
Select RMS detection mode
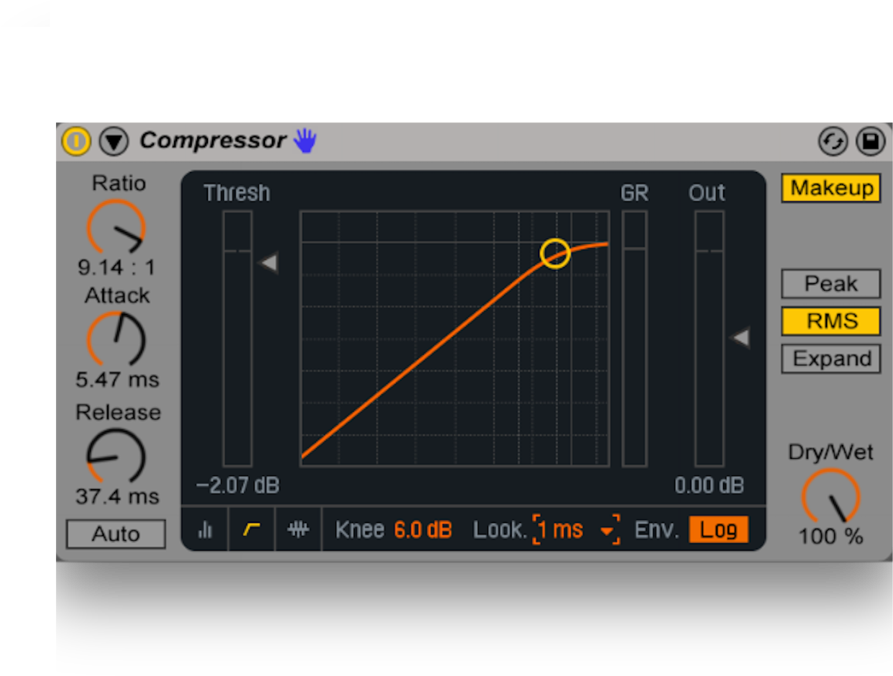pyautogui.click(x=831, y=321)
